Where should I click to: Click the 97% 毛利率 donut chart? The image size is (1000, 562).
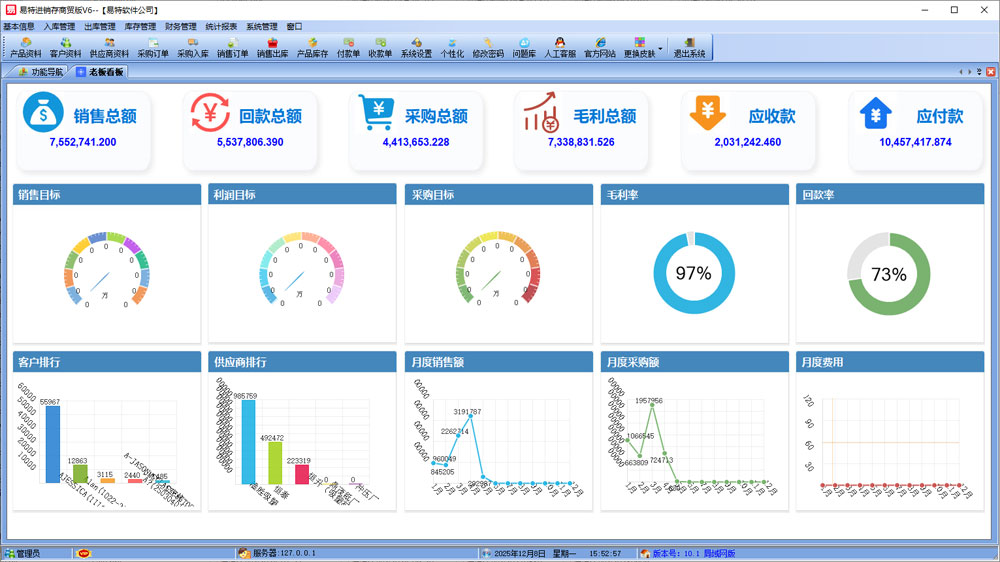pos(693,274)
